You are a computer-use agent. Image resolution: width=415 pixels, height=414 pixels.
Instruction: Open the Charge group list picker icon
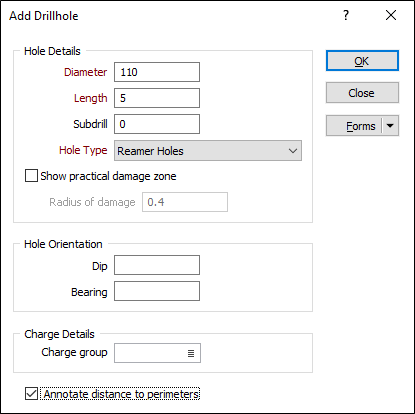pos(191,353)
